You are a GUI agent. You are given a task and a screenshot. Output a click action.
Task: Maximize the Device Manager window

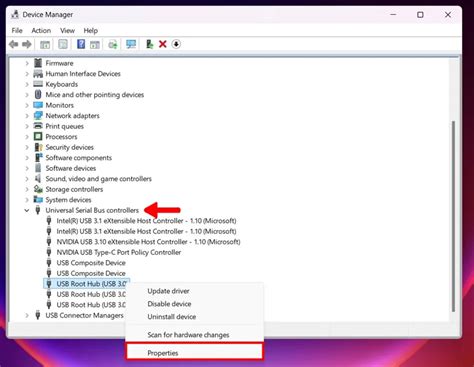(x=420, y=15)
